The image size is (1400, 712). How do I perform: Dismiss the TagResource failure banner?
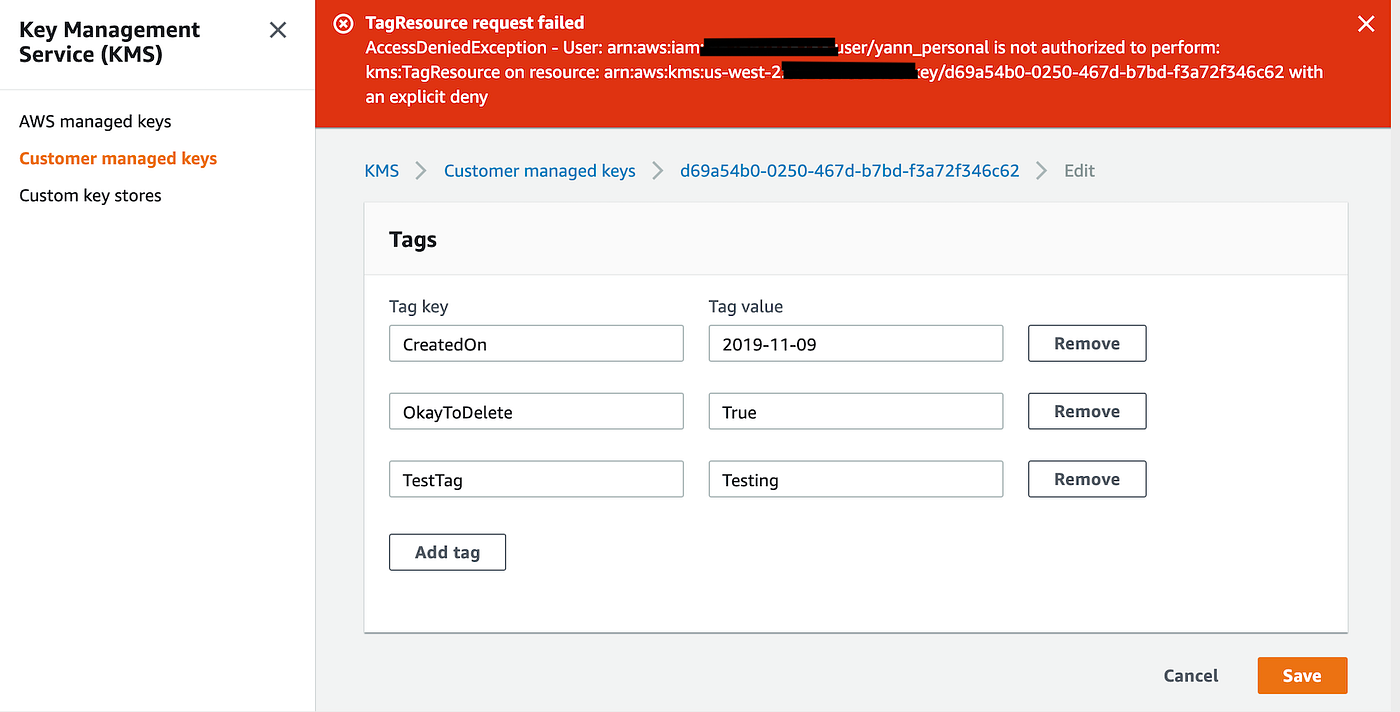(x=1366, y=23)
